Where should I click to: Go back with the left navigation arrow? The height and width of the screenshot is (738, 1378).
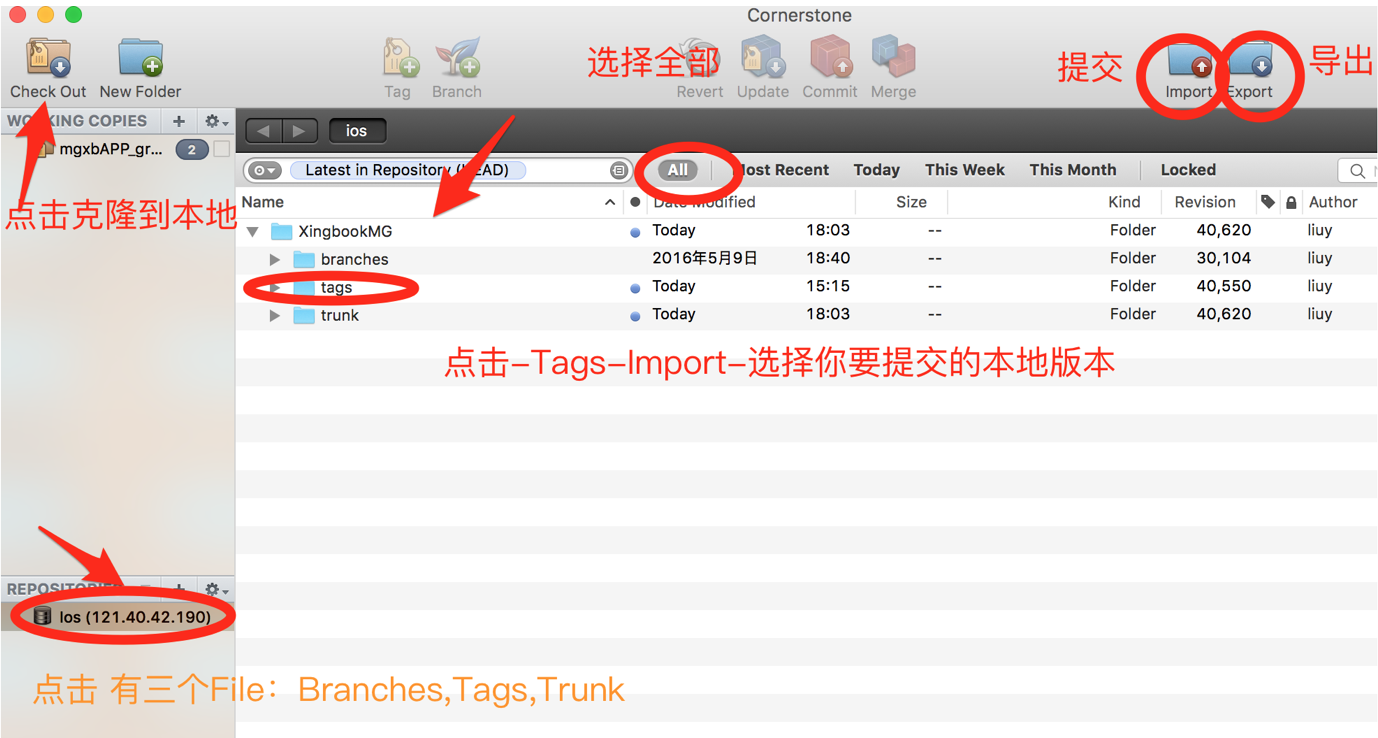tap(263, 131)
